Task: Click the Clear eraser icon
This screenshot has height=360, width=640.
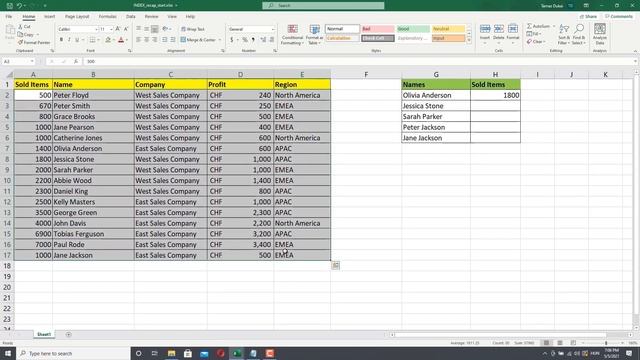Action: pos(529,42)
